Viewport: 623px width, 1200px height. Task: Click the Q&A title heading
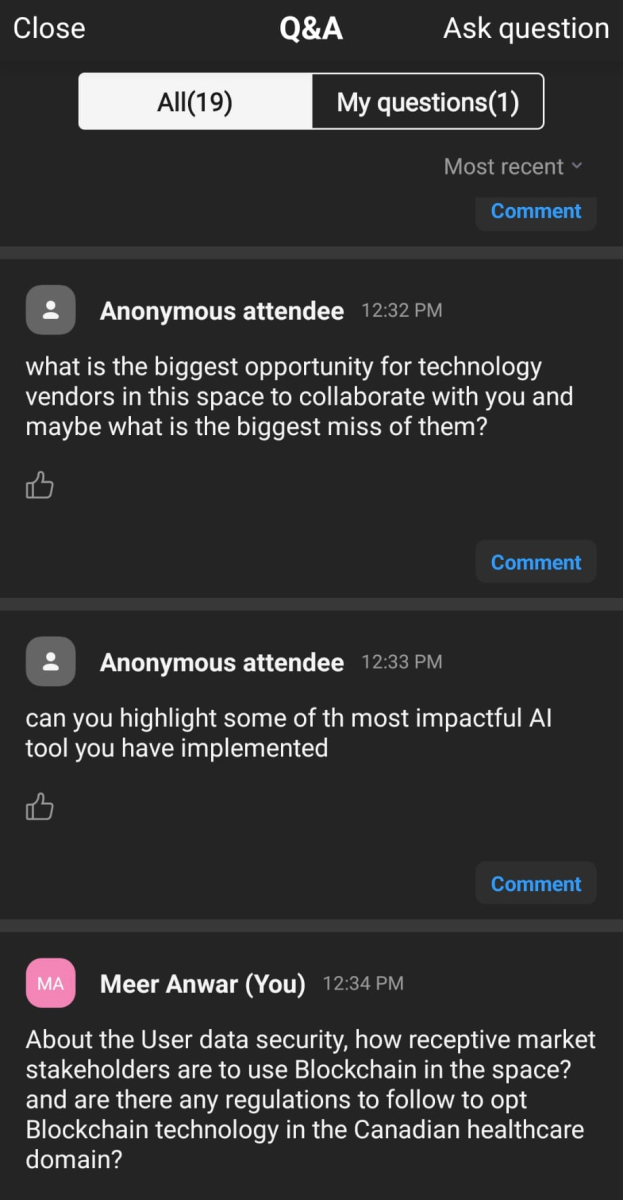(311, 28)
